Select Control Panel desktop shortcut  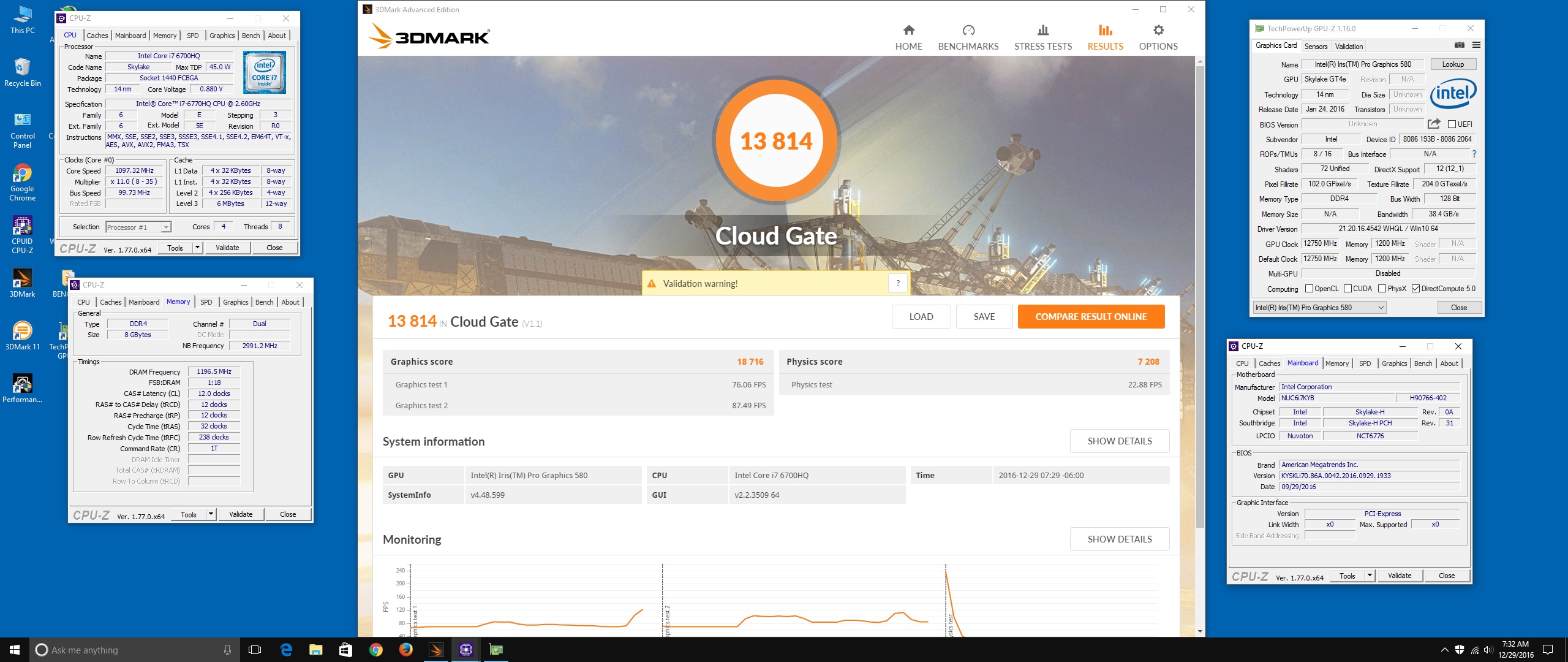23,131
